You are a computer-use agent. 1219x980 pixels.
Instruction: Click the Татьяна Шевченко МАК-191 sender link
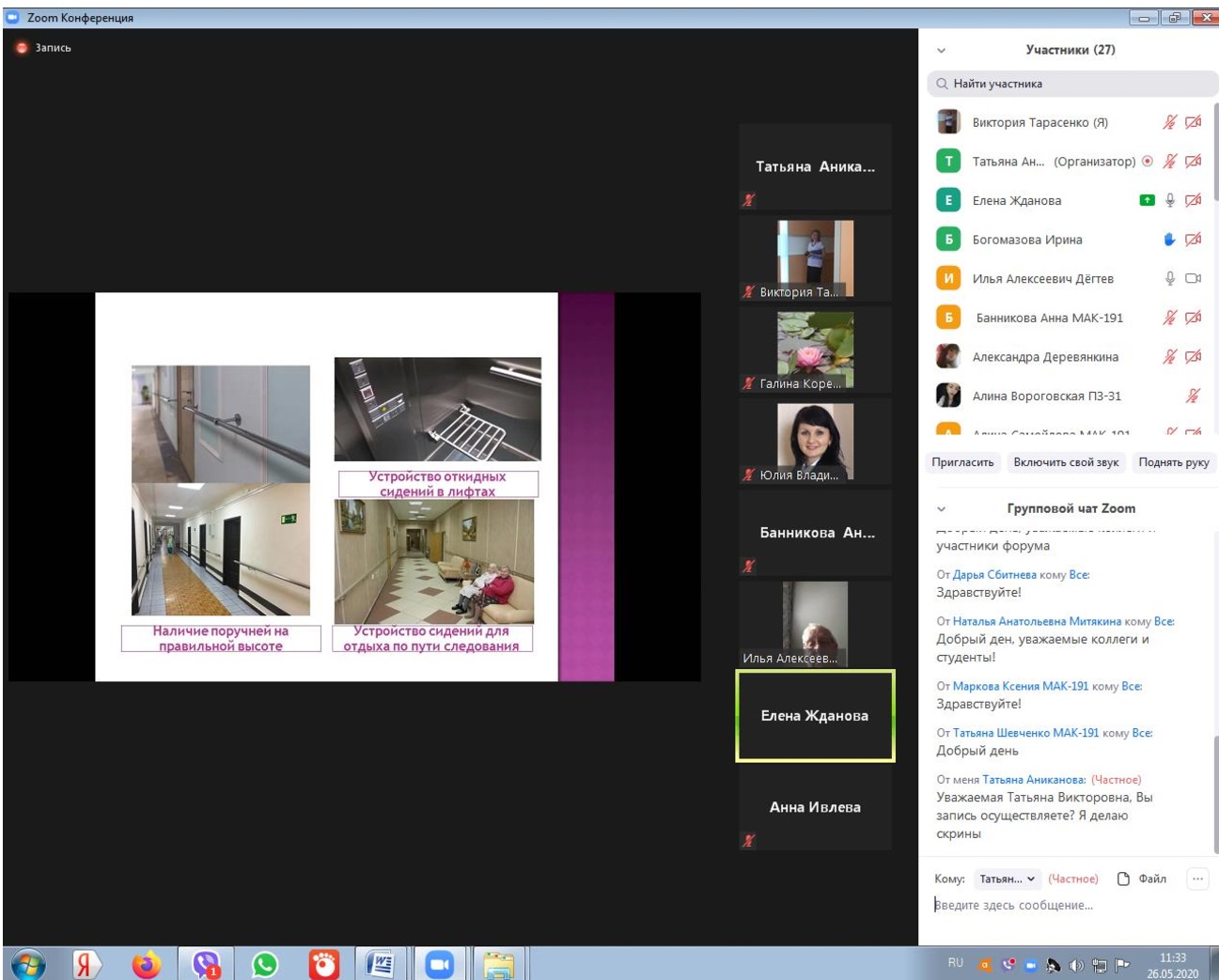1025,733
